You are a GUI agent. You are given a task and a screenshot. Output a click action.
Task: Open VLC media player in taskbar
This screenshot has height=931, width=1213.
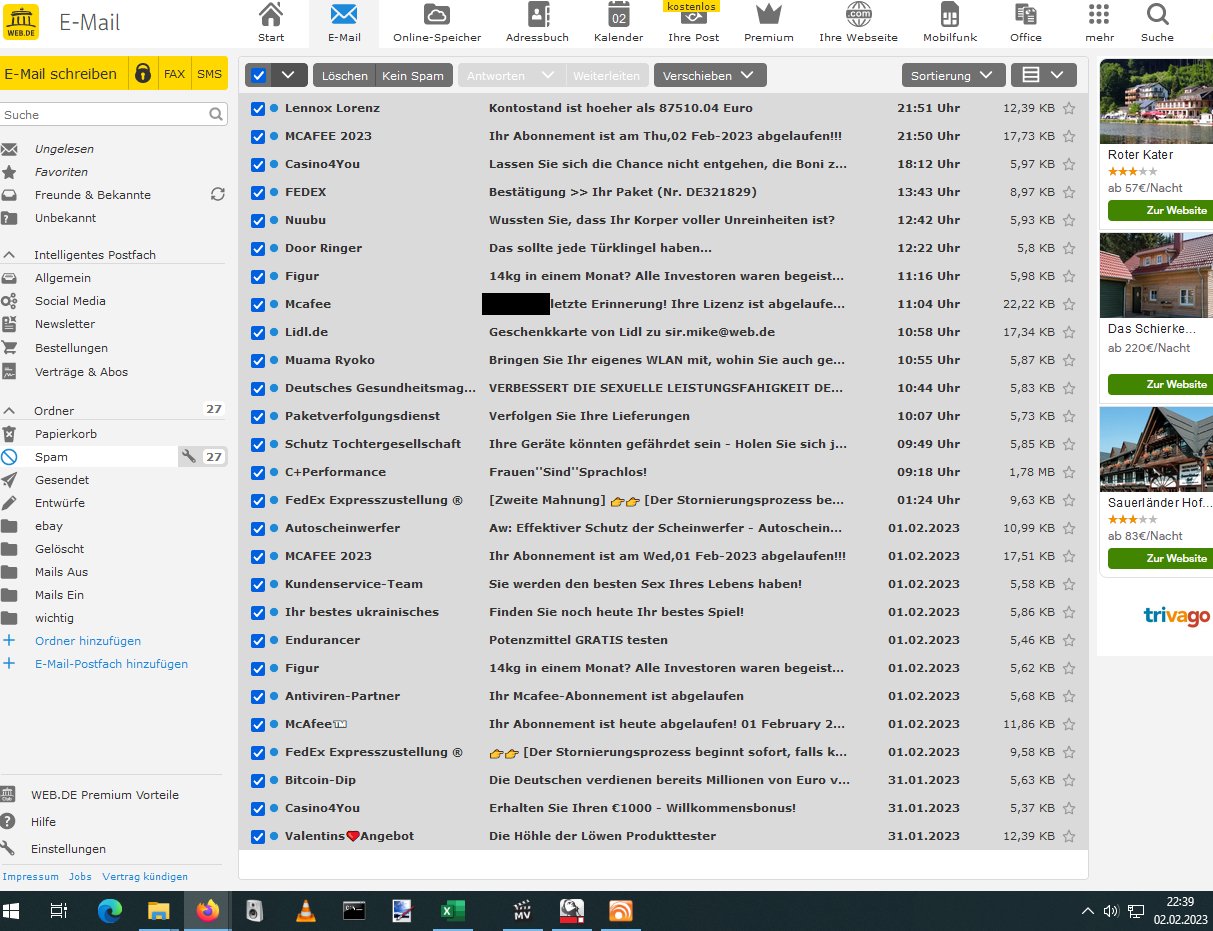305,910
